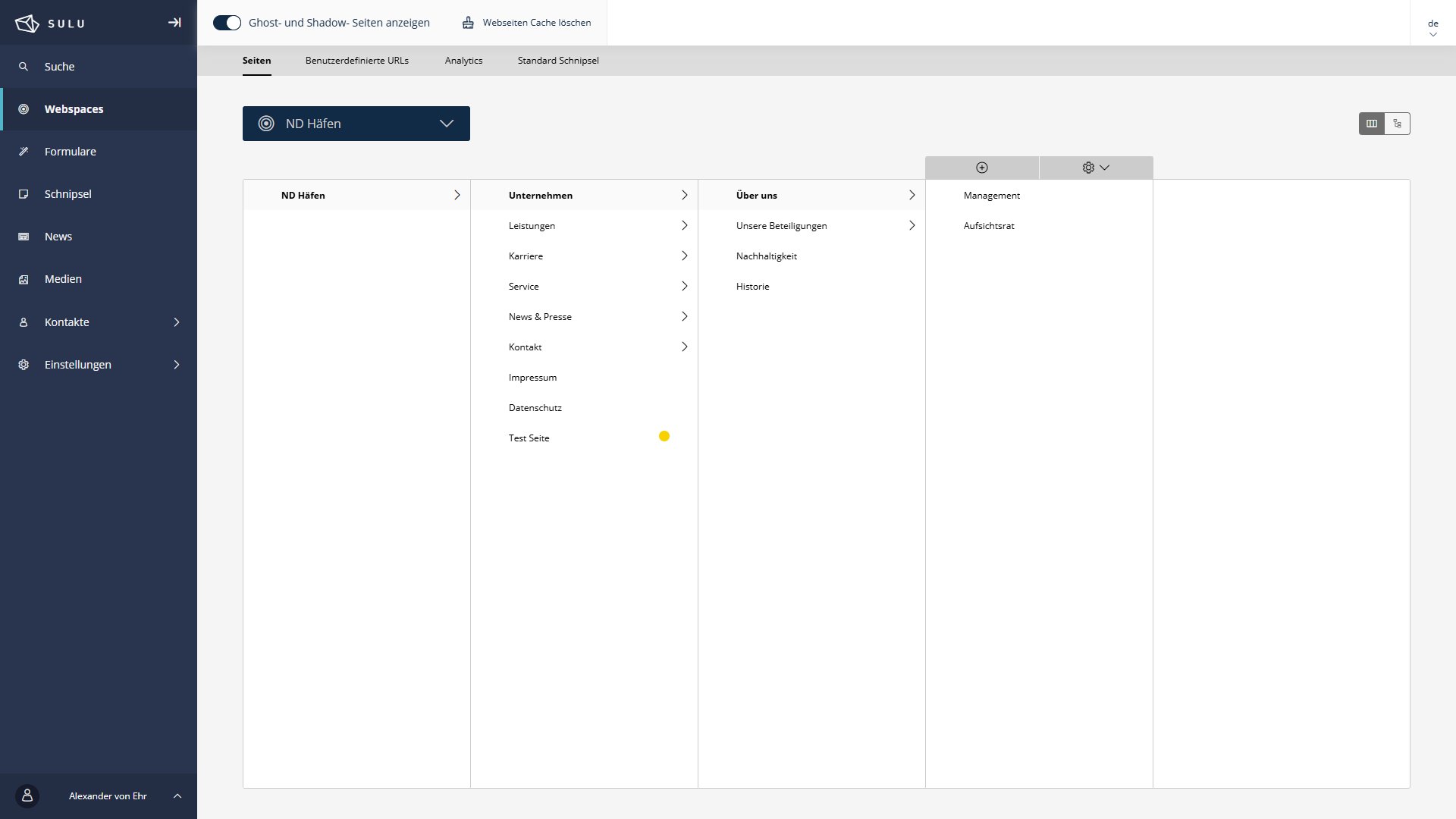Select the Aufsichtsrat page
This screenshot has width=1456, height=819.
(x=989, y=226)
